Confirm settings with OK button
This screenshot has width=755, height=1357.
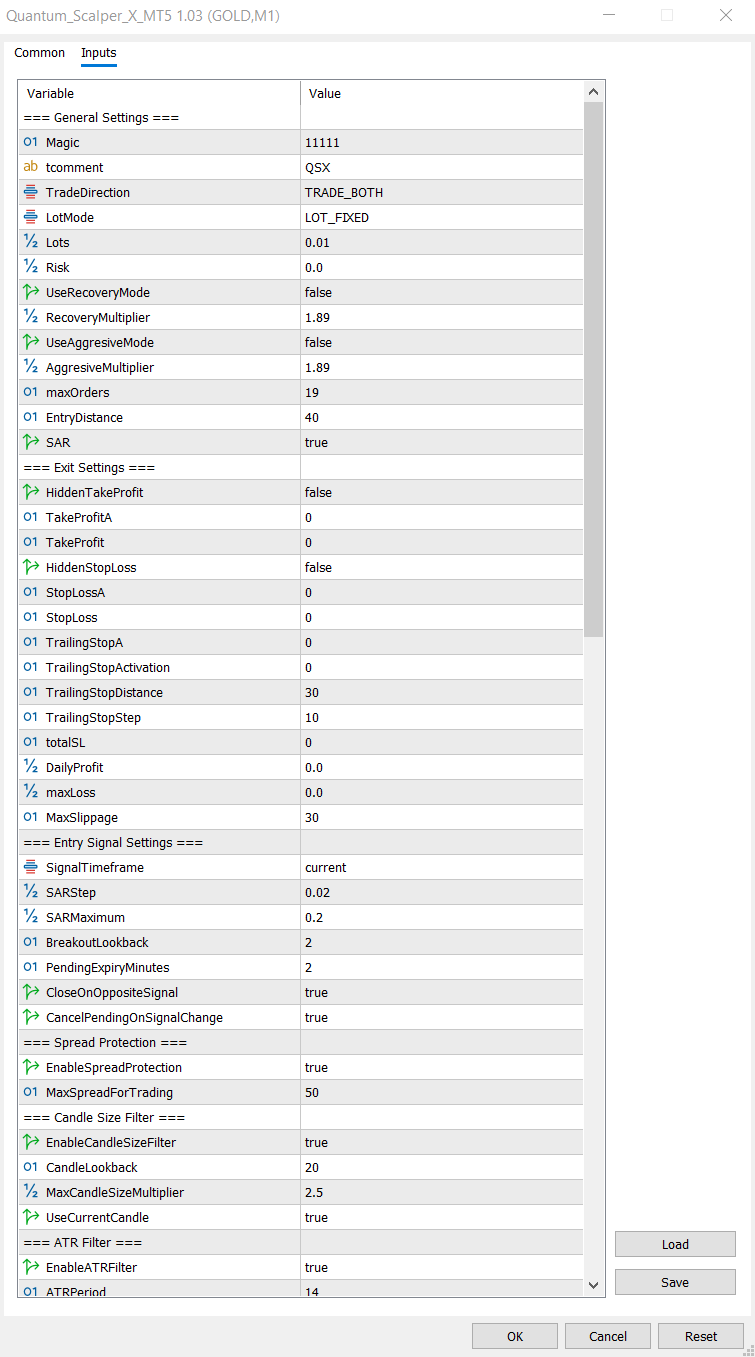coord(515,1336)
